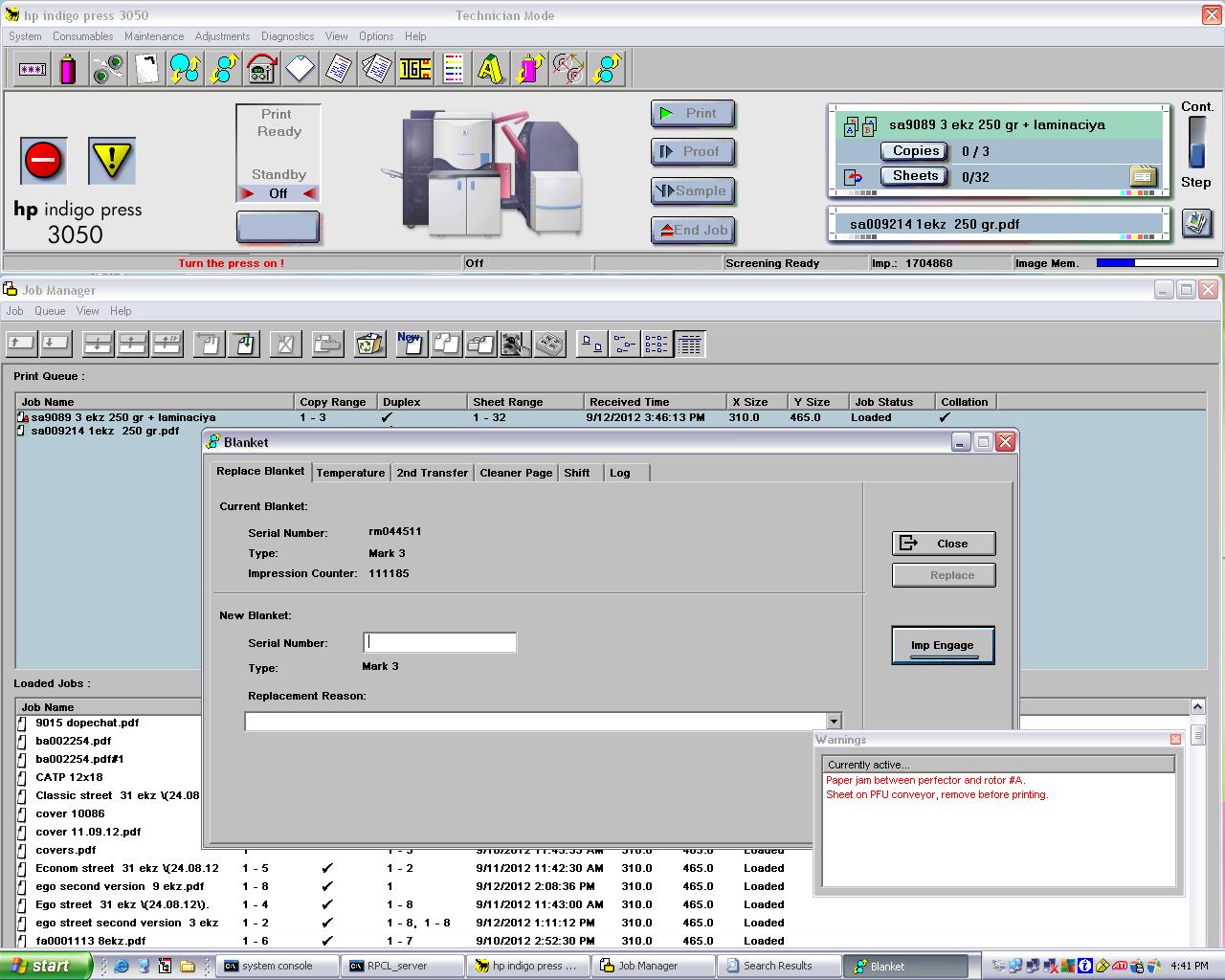Open the Diagnostics menu

(x=287, y=36)
